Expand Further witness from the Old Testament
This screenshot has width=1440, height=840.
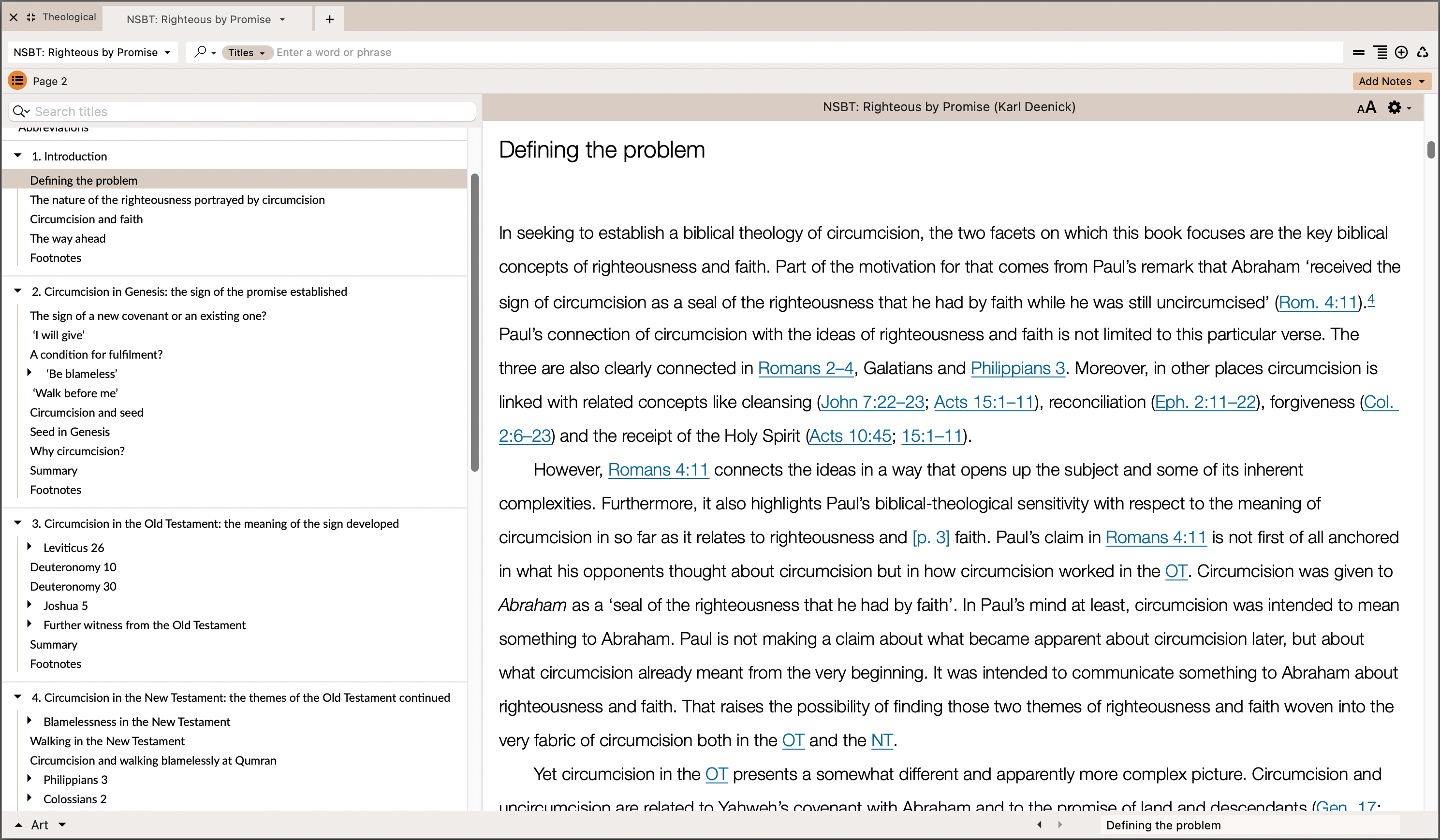29,624
